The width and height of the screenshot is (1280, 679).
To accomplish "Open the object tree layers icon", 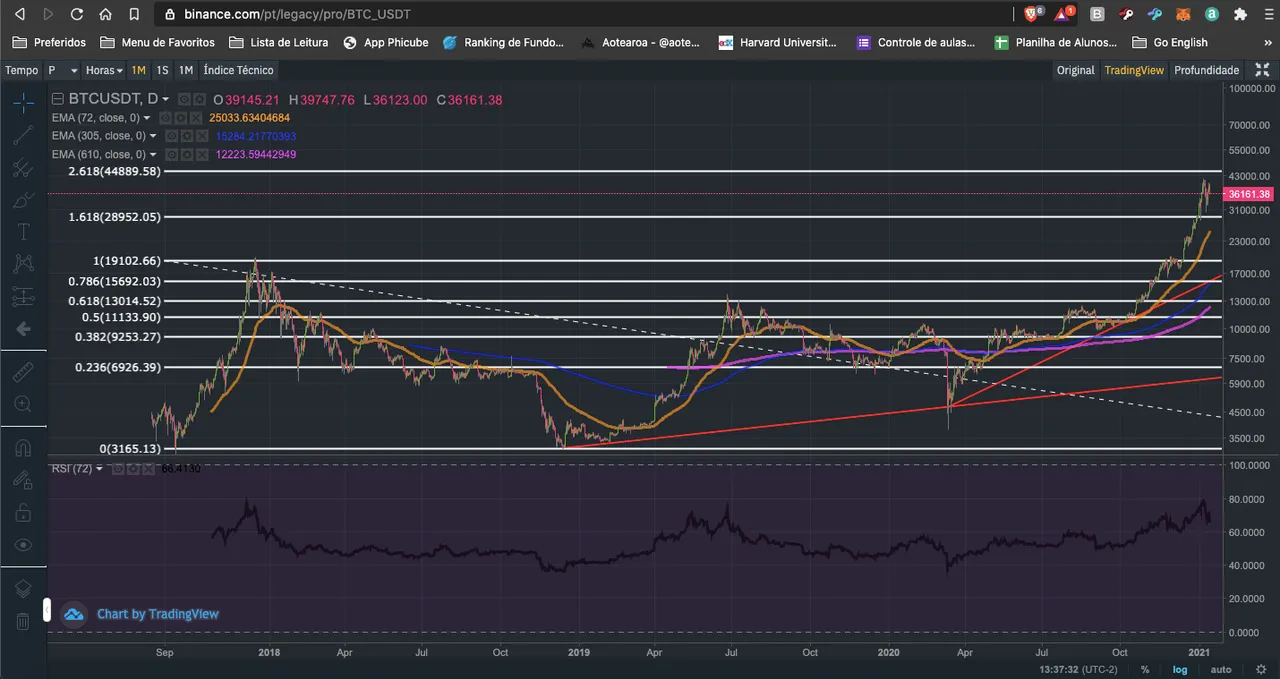I will tap(23, 589).
